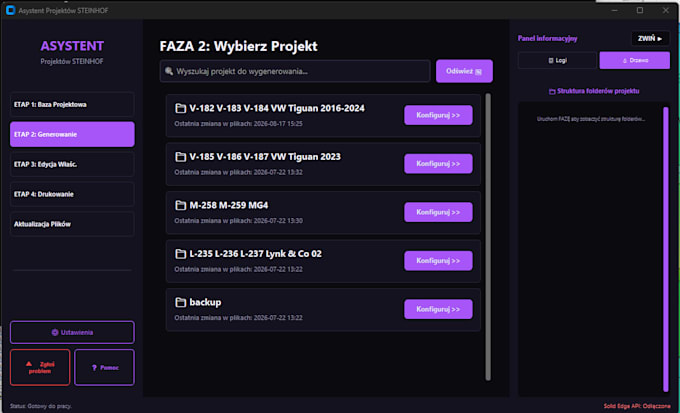
Task: Select Aktualizacja Plików in the sidebar
Action: (72, 224)
